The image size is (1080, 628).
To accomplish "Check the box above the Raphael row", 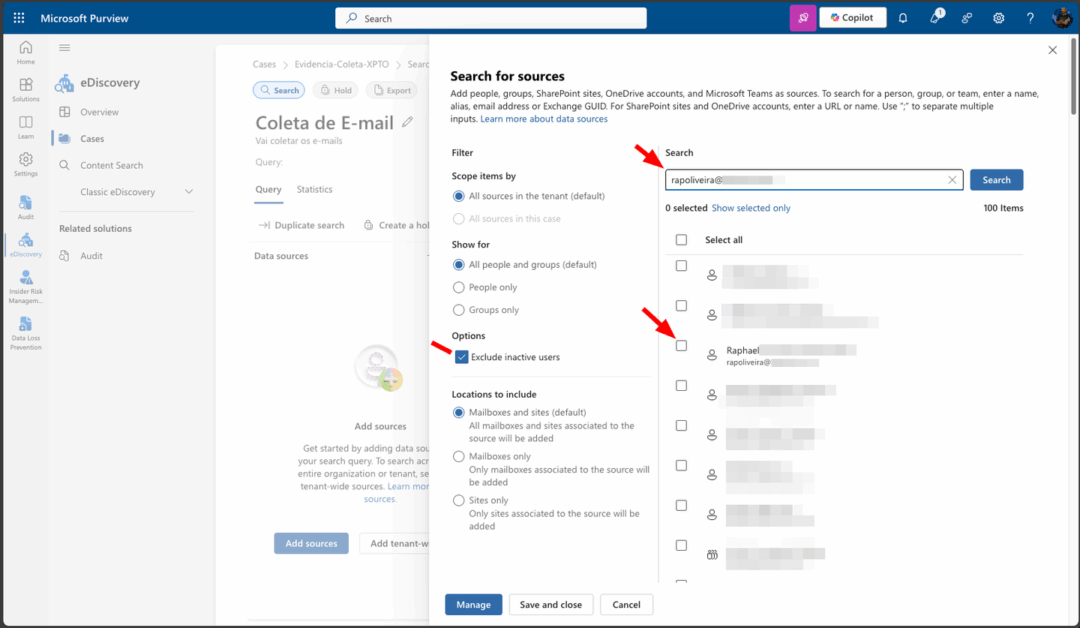I will [681, 306].
